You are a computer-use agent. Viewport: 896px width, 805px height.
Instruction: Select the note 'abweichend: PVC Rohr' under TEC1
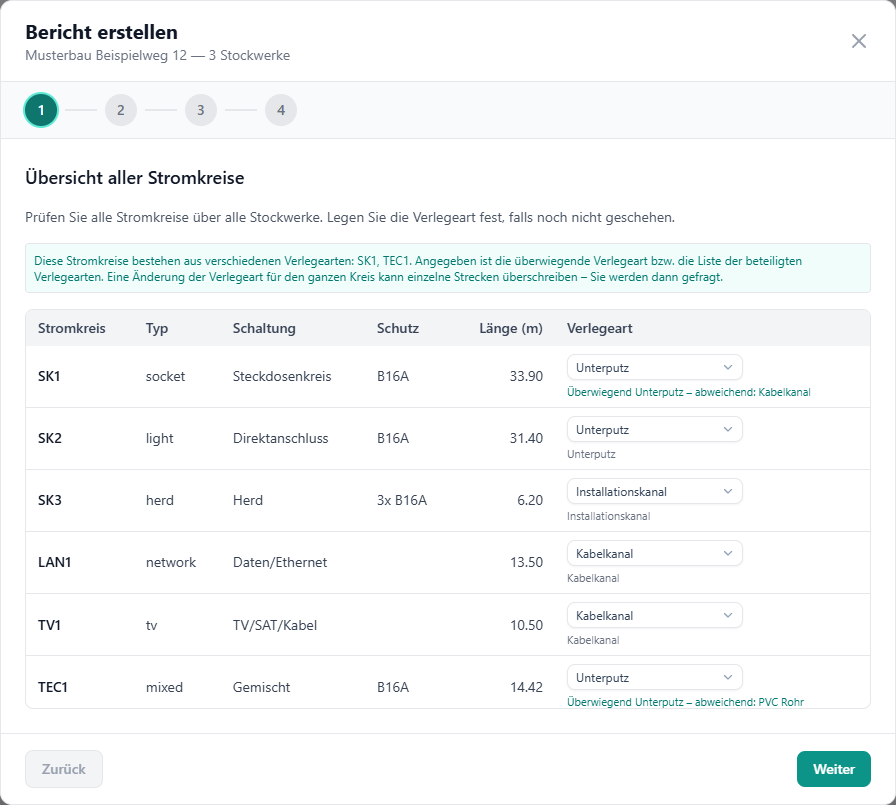(x=749, y=702)
